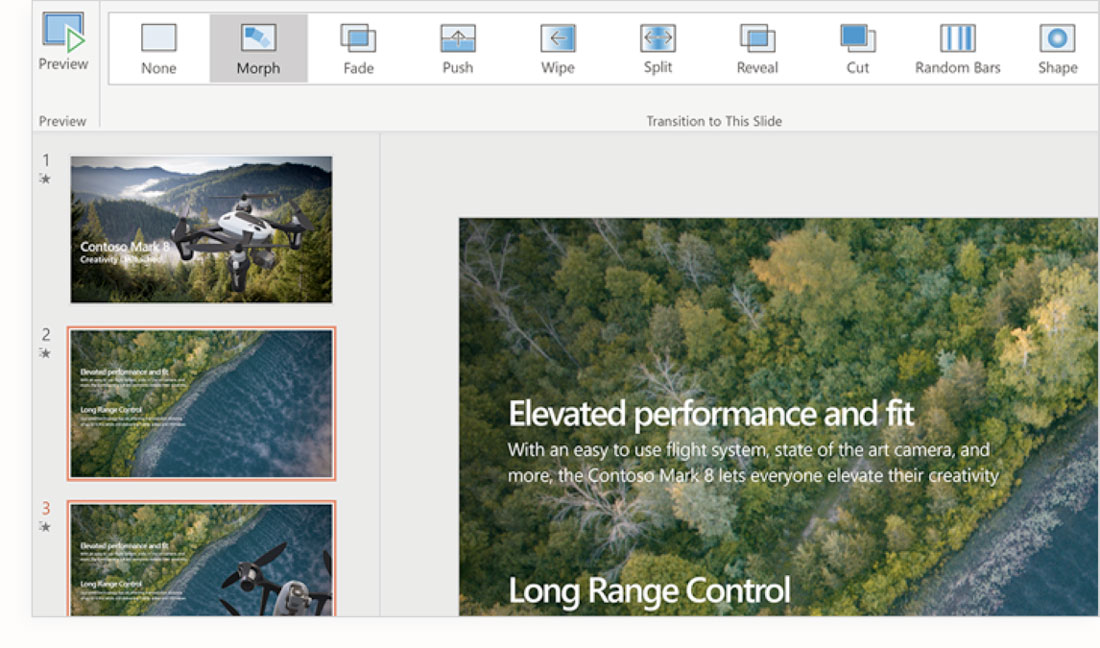Screen dimensions: 1100x648
Task: Click the Preview group label
Action: pyautogui.click(x=62, y=121)
